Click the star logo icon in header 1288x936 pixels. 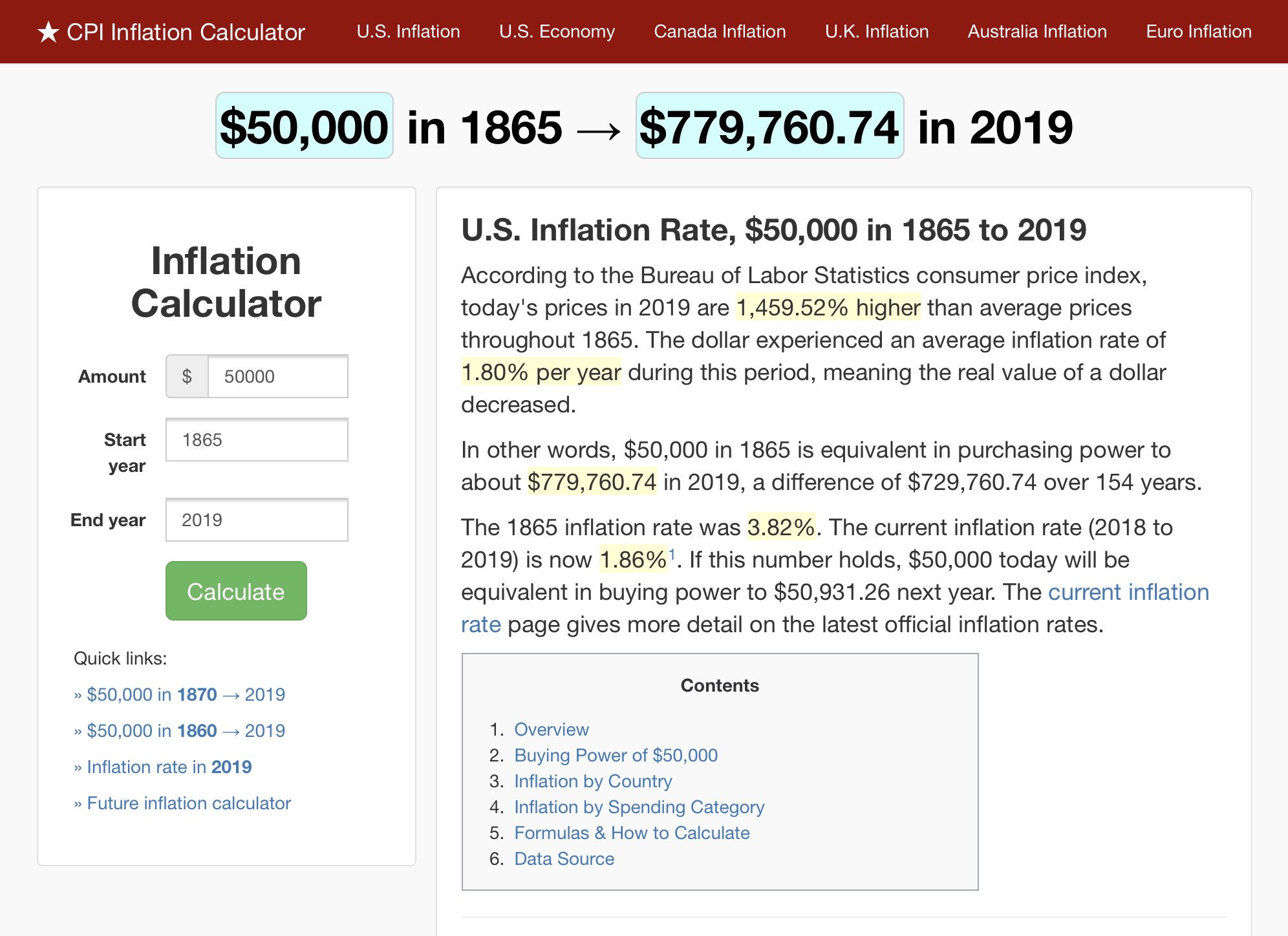48,32
